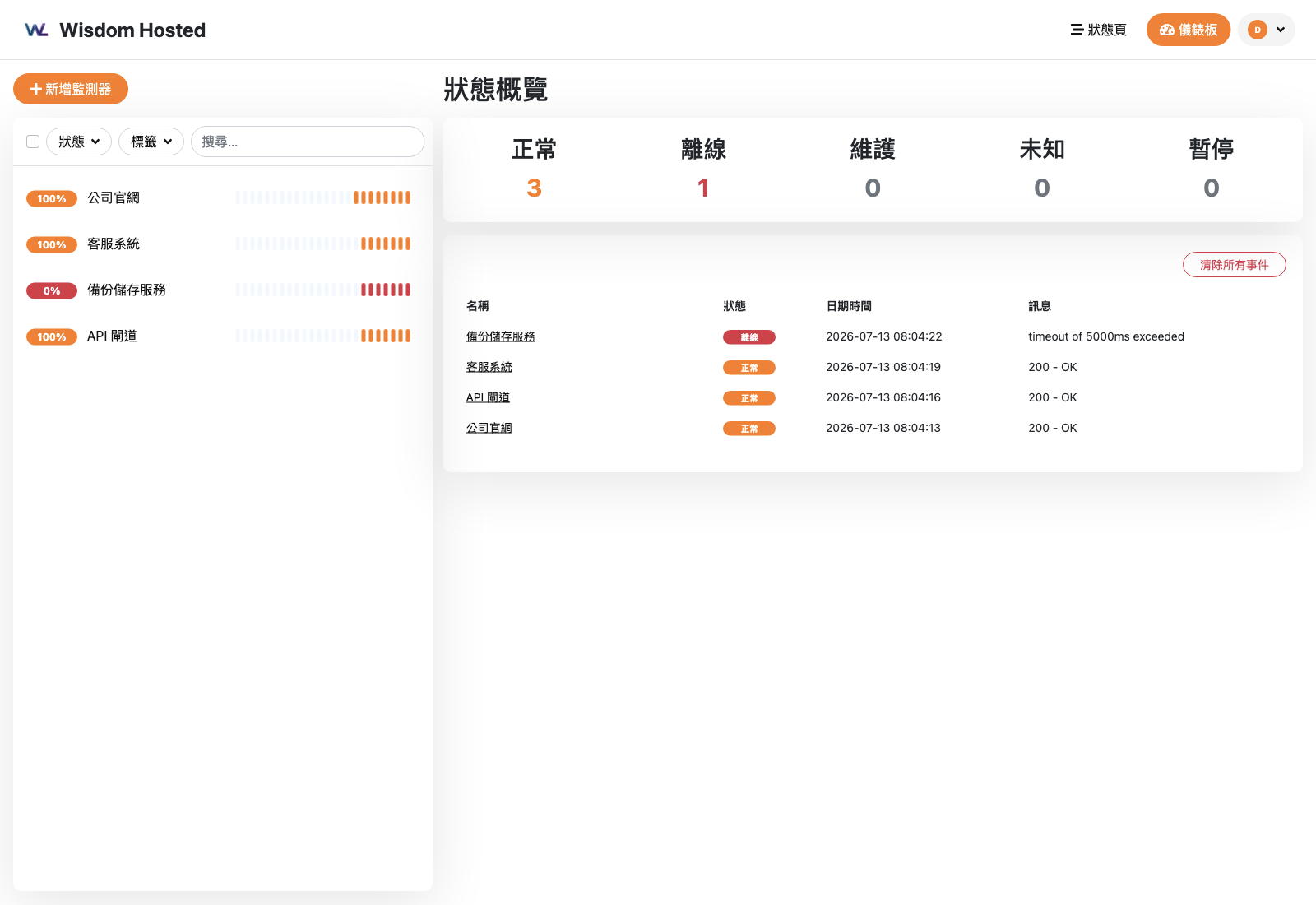The image size is (1316, 905).
Task: Click the red 0% badge for 備份儲存服務
Action: 52,290
